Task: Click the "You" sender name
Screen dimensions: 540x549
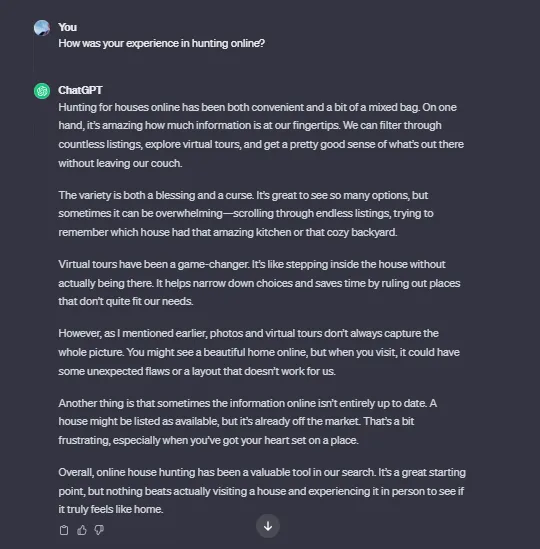Action: [68, 27]
